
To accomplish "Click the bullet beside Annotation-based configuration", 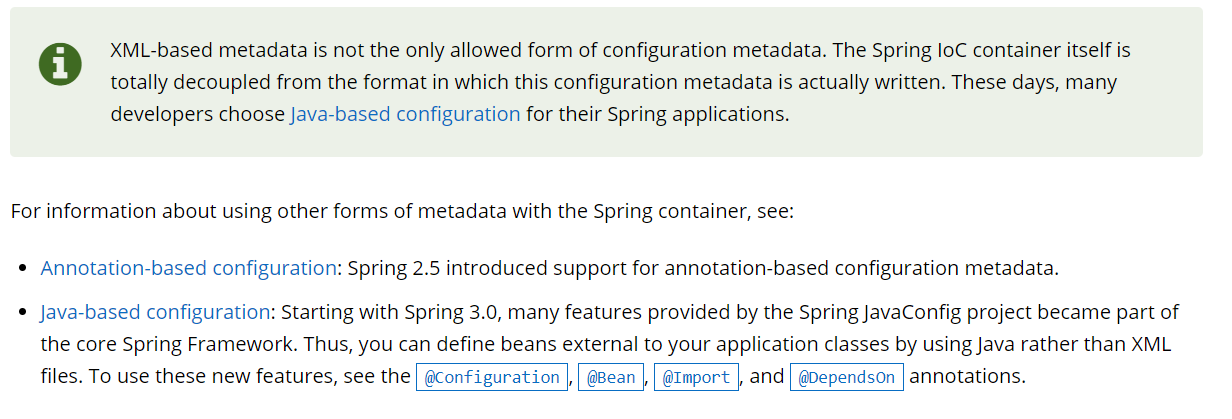I will (x=24, y=269).
